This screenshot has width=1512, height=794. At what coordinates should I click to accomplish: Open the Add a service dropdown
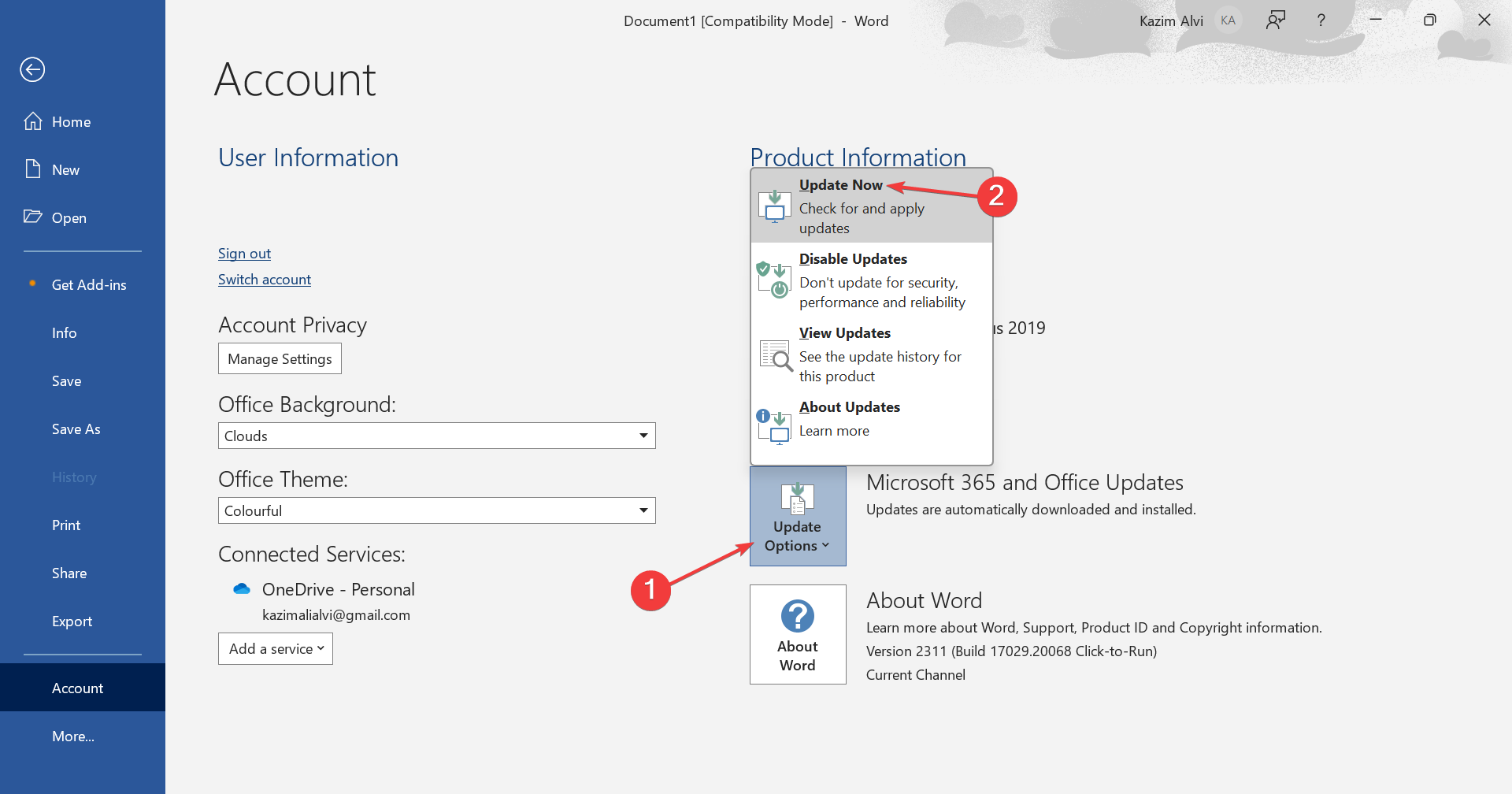(276, 649)
